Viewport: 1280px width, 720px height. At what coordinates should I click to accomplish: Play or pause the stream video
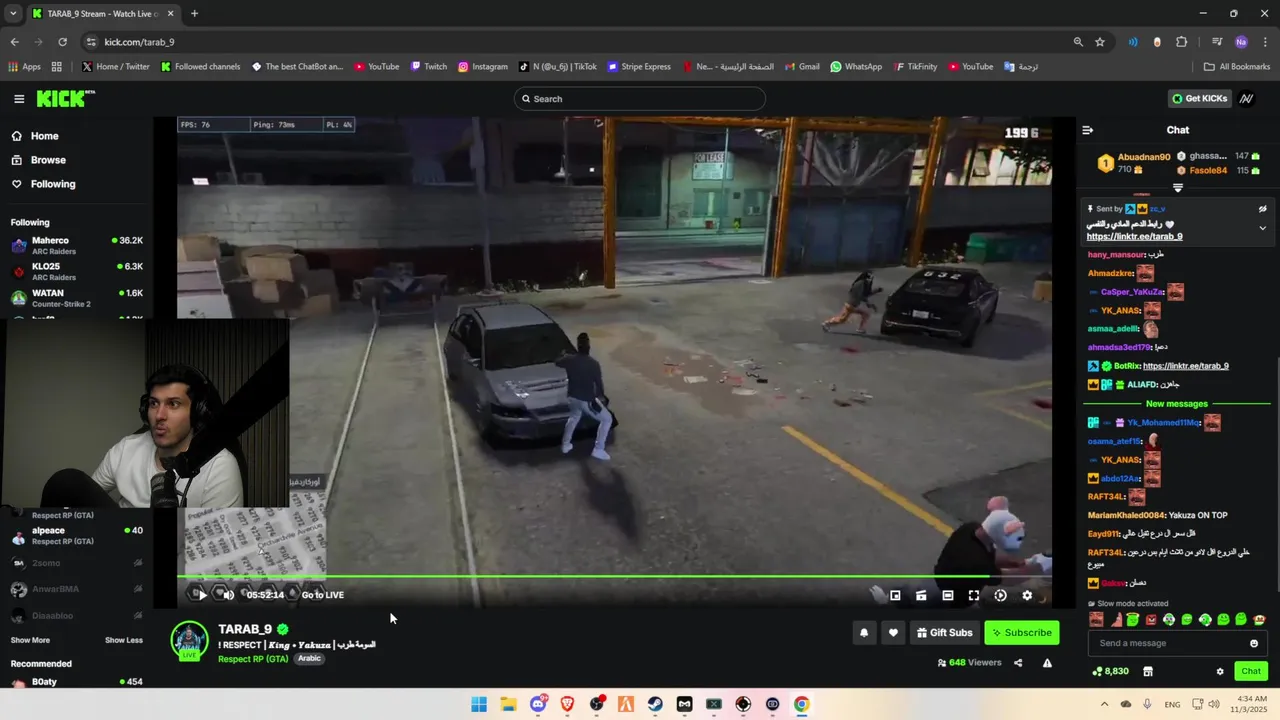(202, 595)
